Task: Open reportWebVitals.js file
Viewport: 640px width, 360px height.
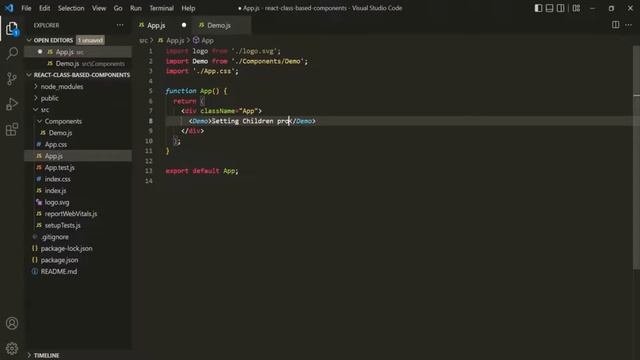Action: [71, 214]
